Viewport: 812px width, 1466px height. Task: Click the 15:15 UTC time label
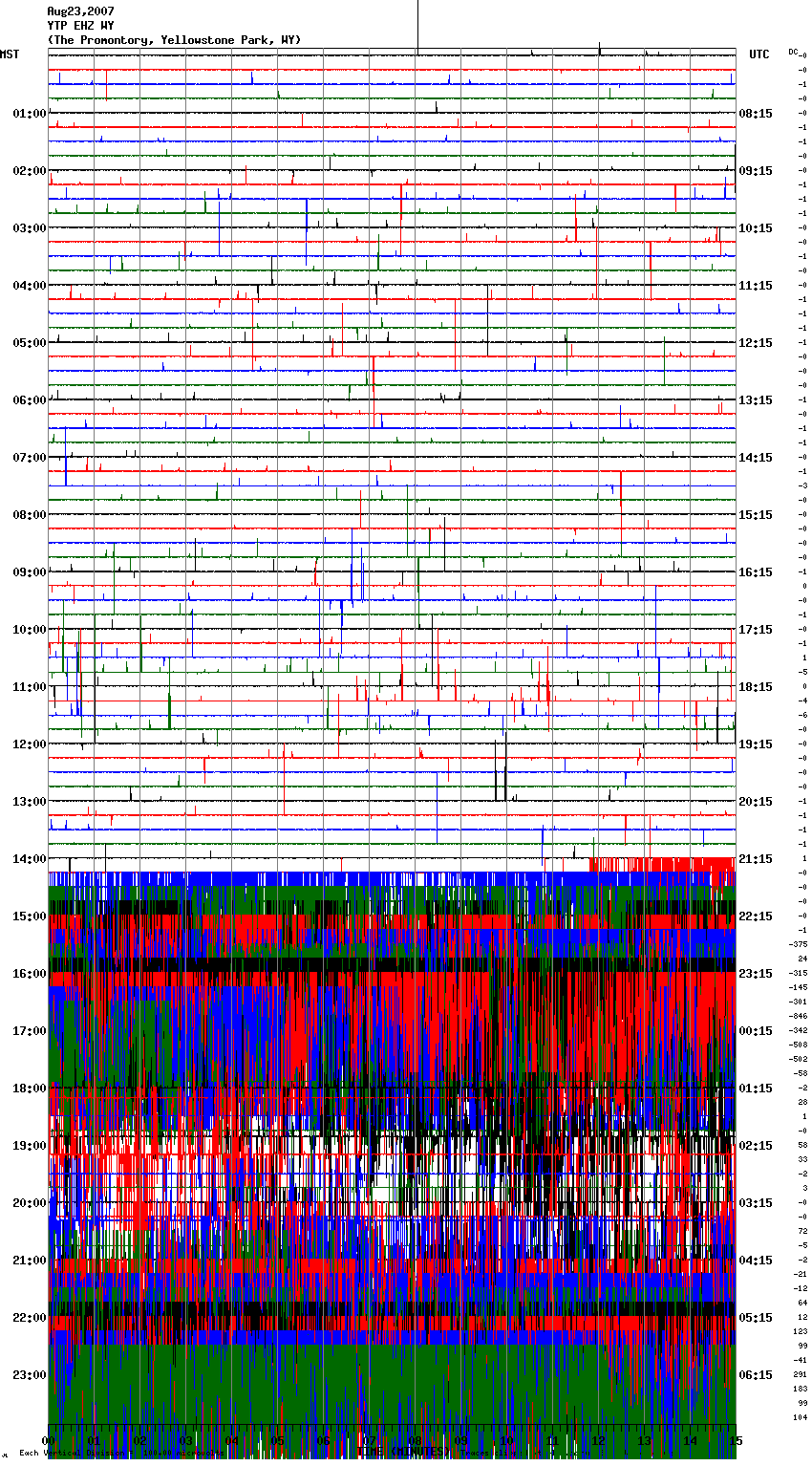pos(756,515)
